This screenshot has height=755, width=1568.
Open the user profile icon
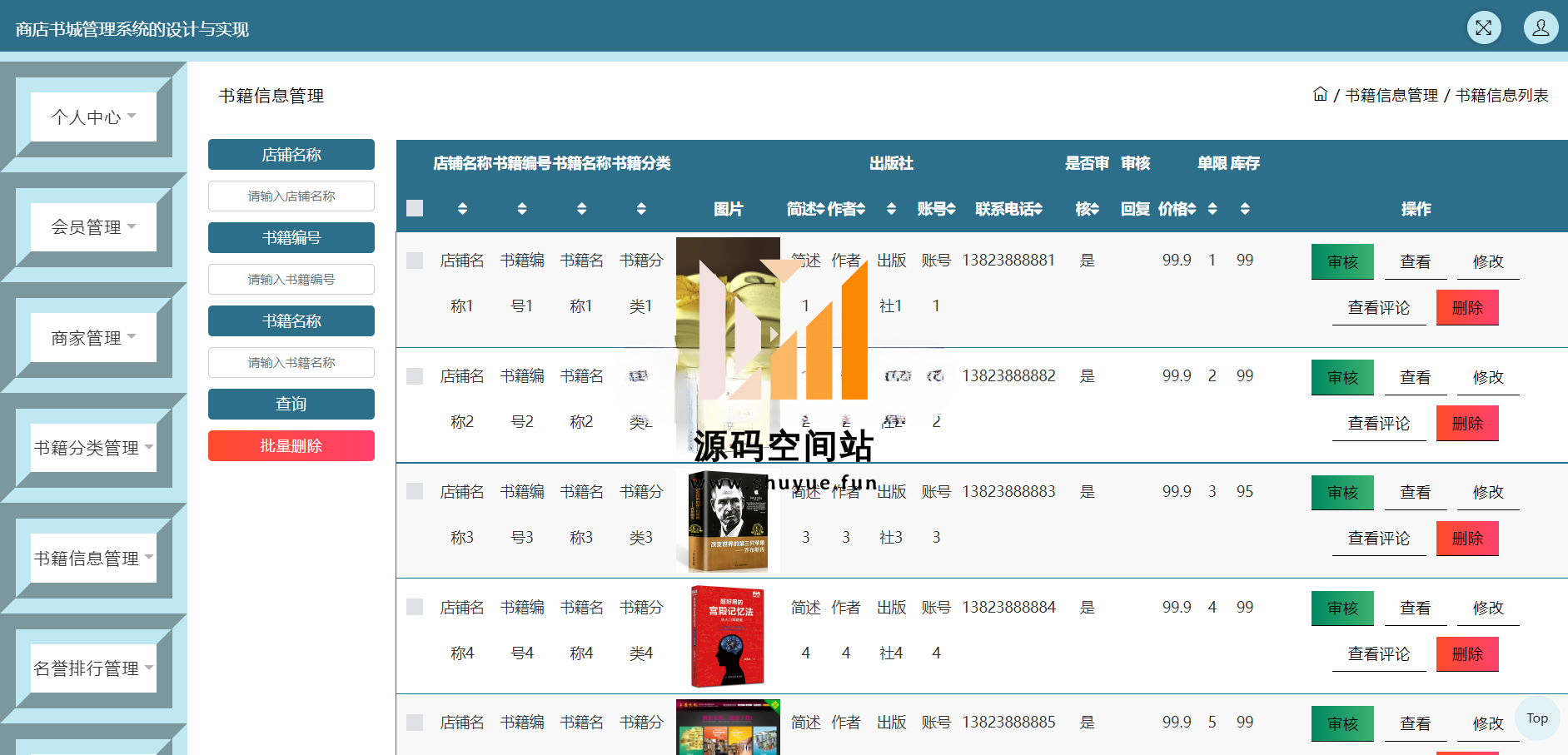(x=1541, y=27)
